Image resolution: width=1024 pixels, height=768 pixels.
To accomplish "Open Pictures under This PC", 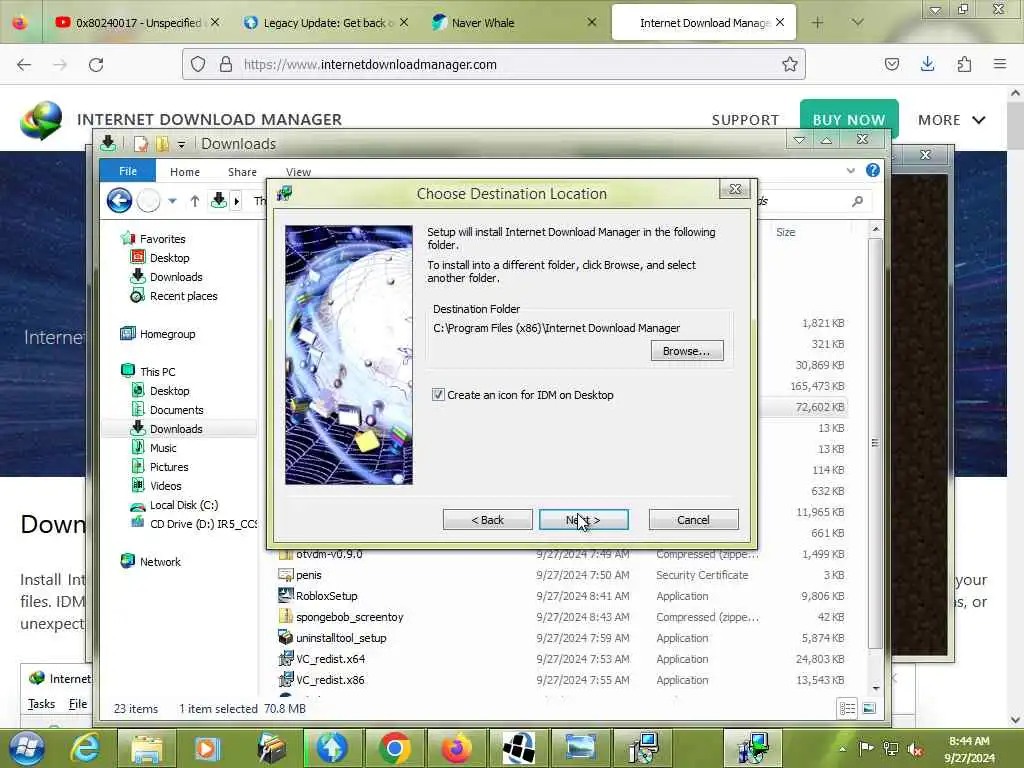I will tap(168, 467).
